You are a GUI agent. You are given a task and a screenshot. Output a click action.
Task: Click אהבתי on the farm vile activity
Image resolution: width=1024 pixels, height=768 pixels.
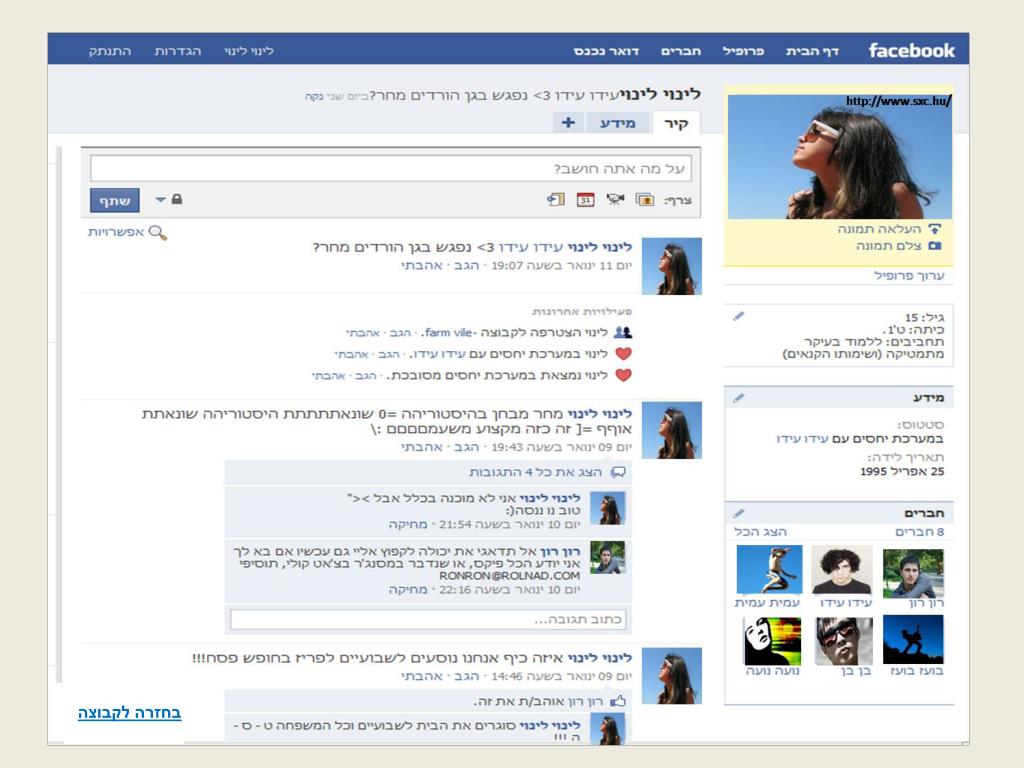click(362, 332)
